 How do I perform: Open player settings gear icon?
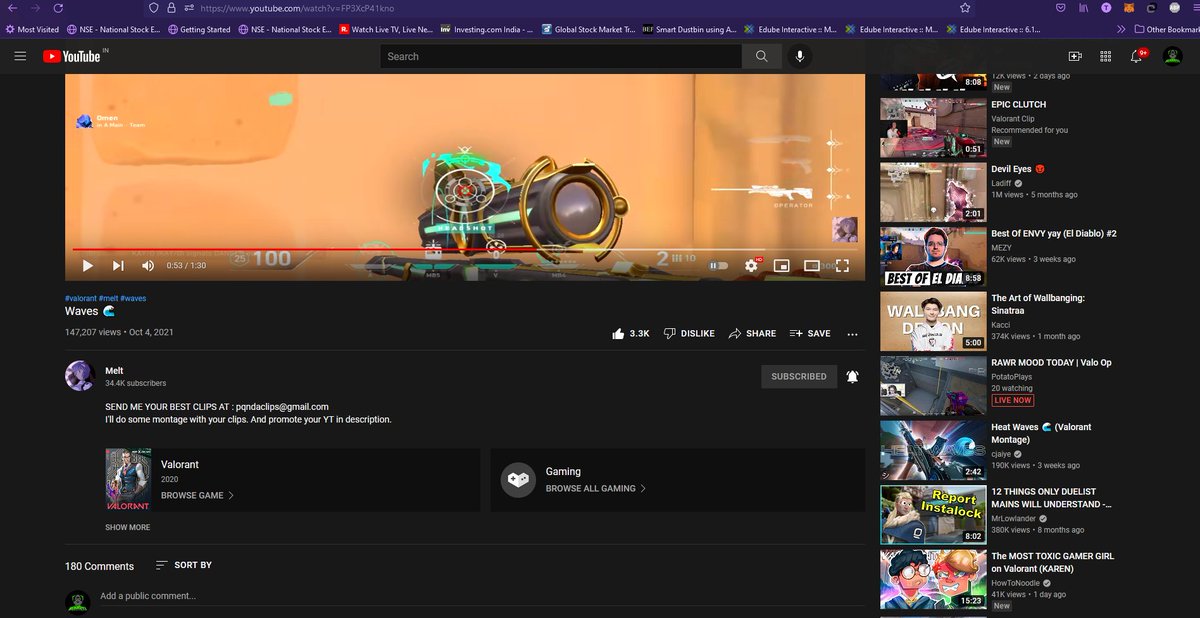pyautogui.click(x=751, y=265)
